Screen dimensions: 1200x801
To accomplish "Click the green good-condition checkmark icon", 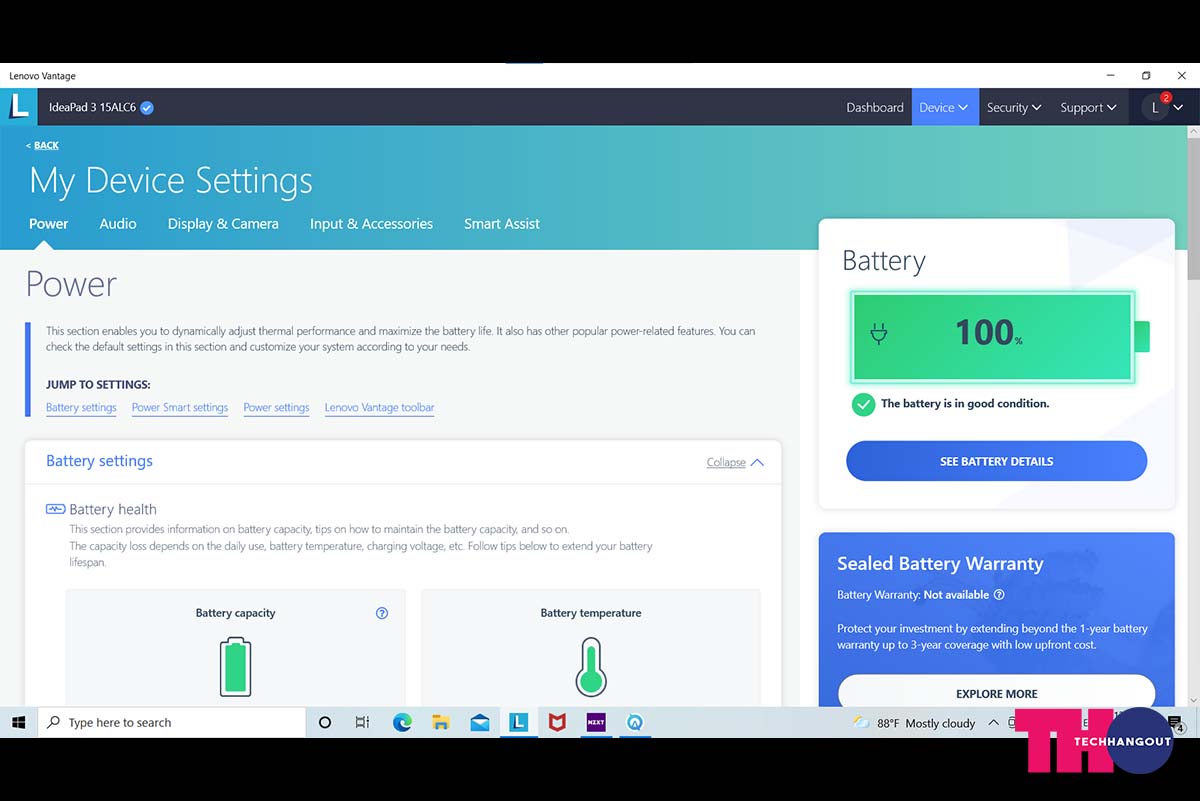I will click(x=863, y=404).
